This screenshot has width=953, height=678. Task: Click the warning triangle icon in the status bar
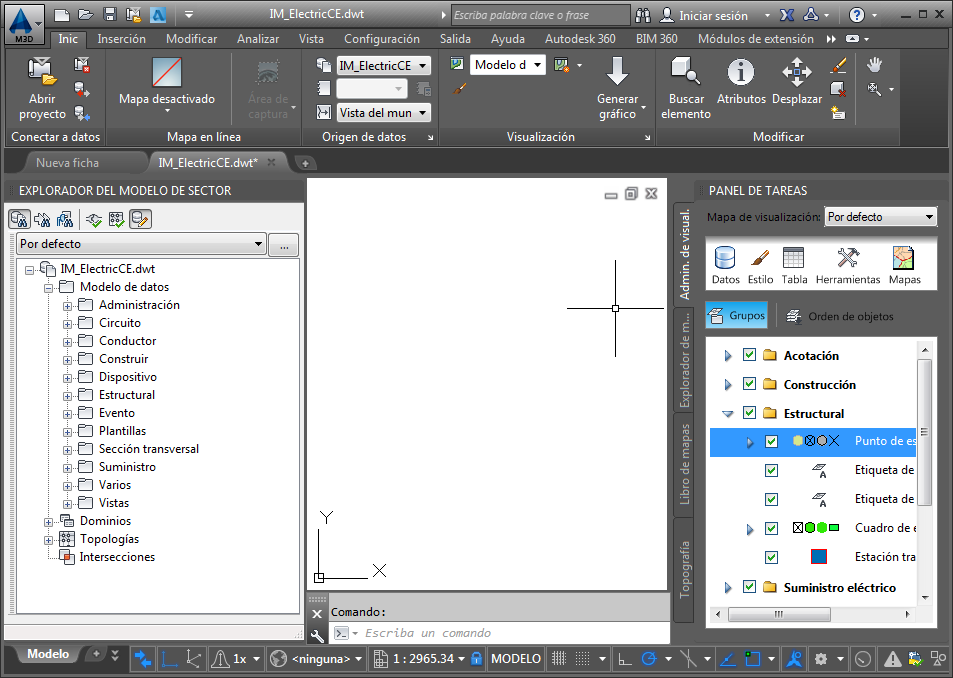pos(892,659)
